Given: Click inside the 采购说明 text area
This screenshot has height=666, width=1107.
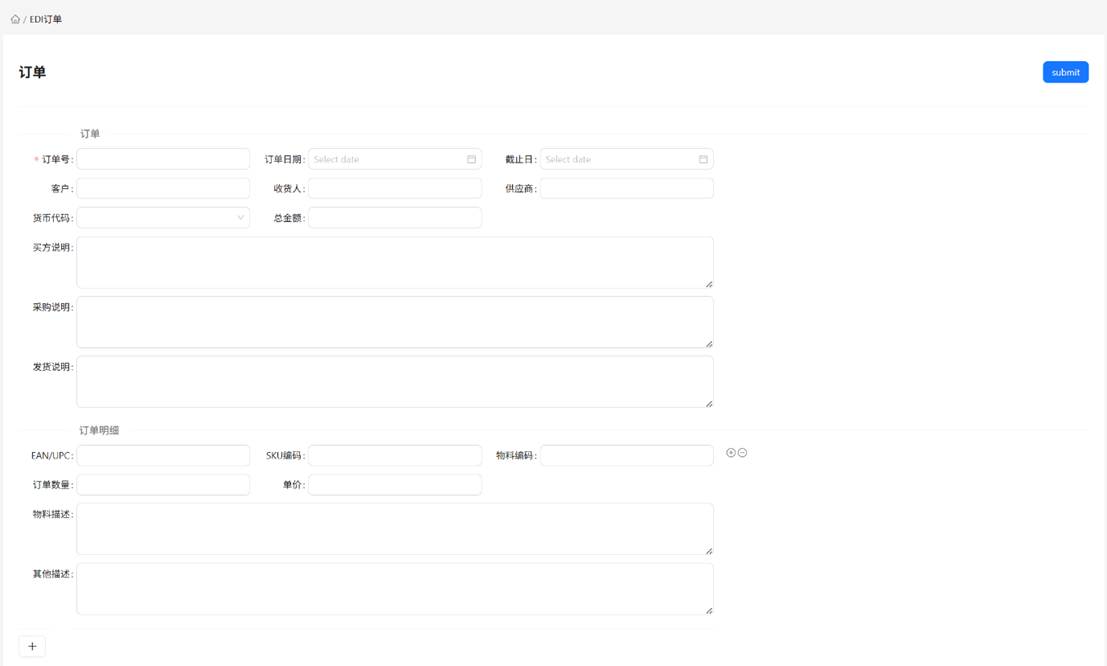Looking at the screenshot, I should click(x=395, y=322).
